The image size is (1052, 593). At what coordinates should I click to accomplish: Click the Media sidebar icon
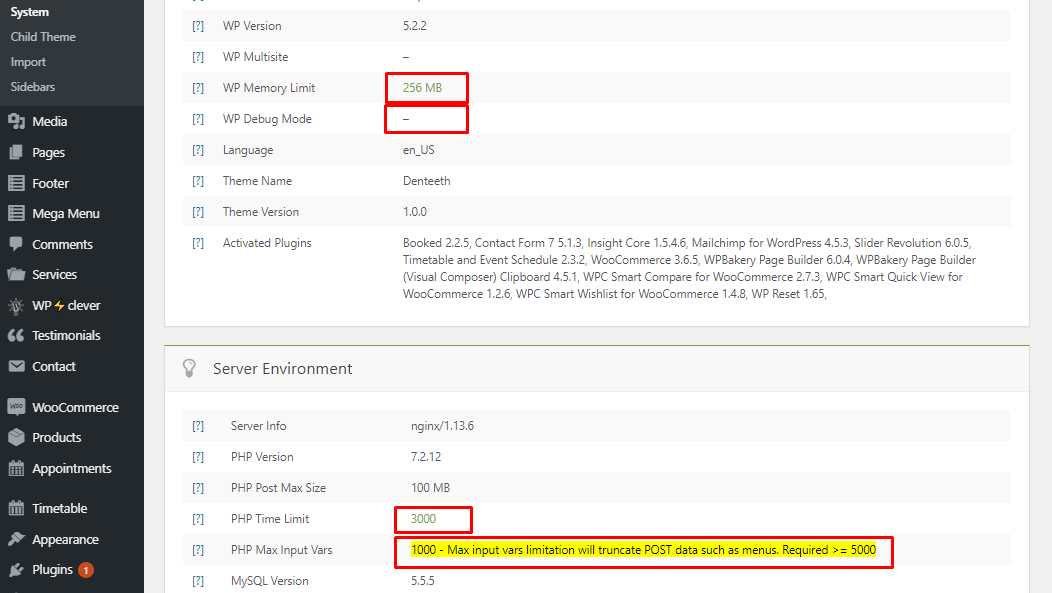16,121
